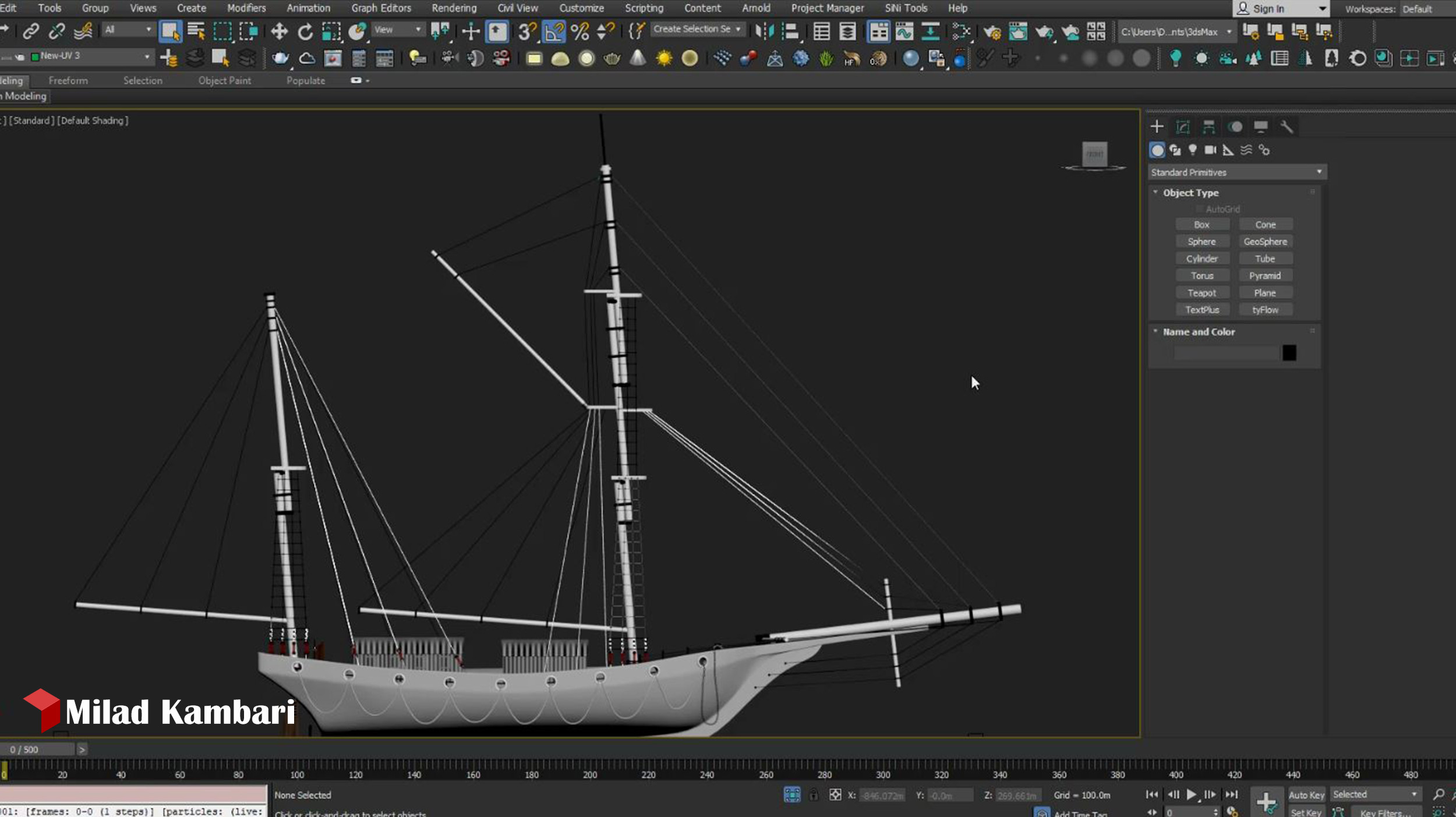
Task: Switch to the Object Paint tab
Action: [x=224, y=80]
